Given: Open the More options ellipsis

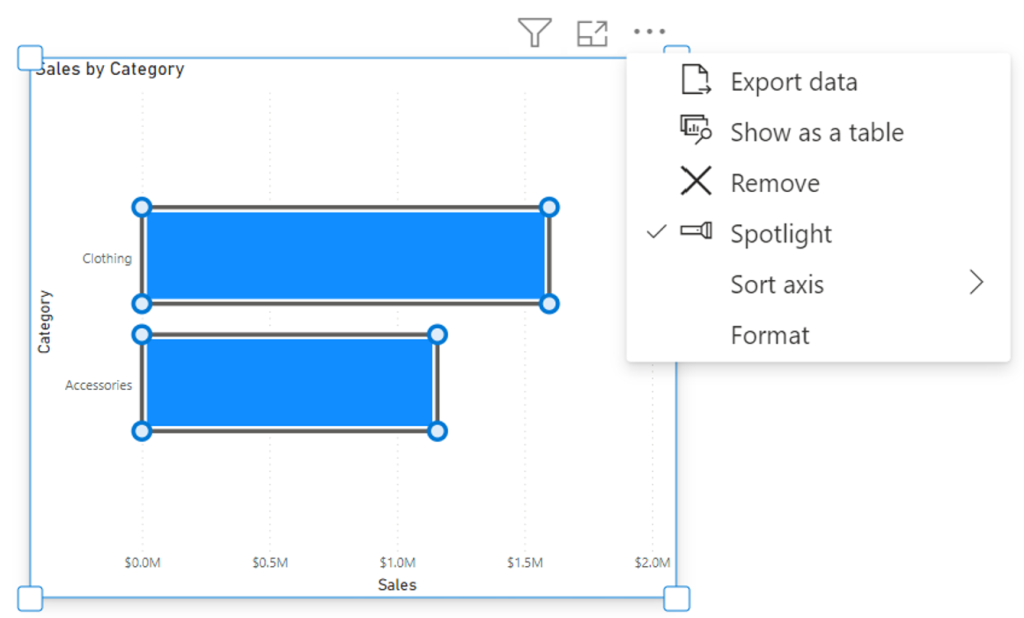Looking at the screenshot, I should point(649,31).
